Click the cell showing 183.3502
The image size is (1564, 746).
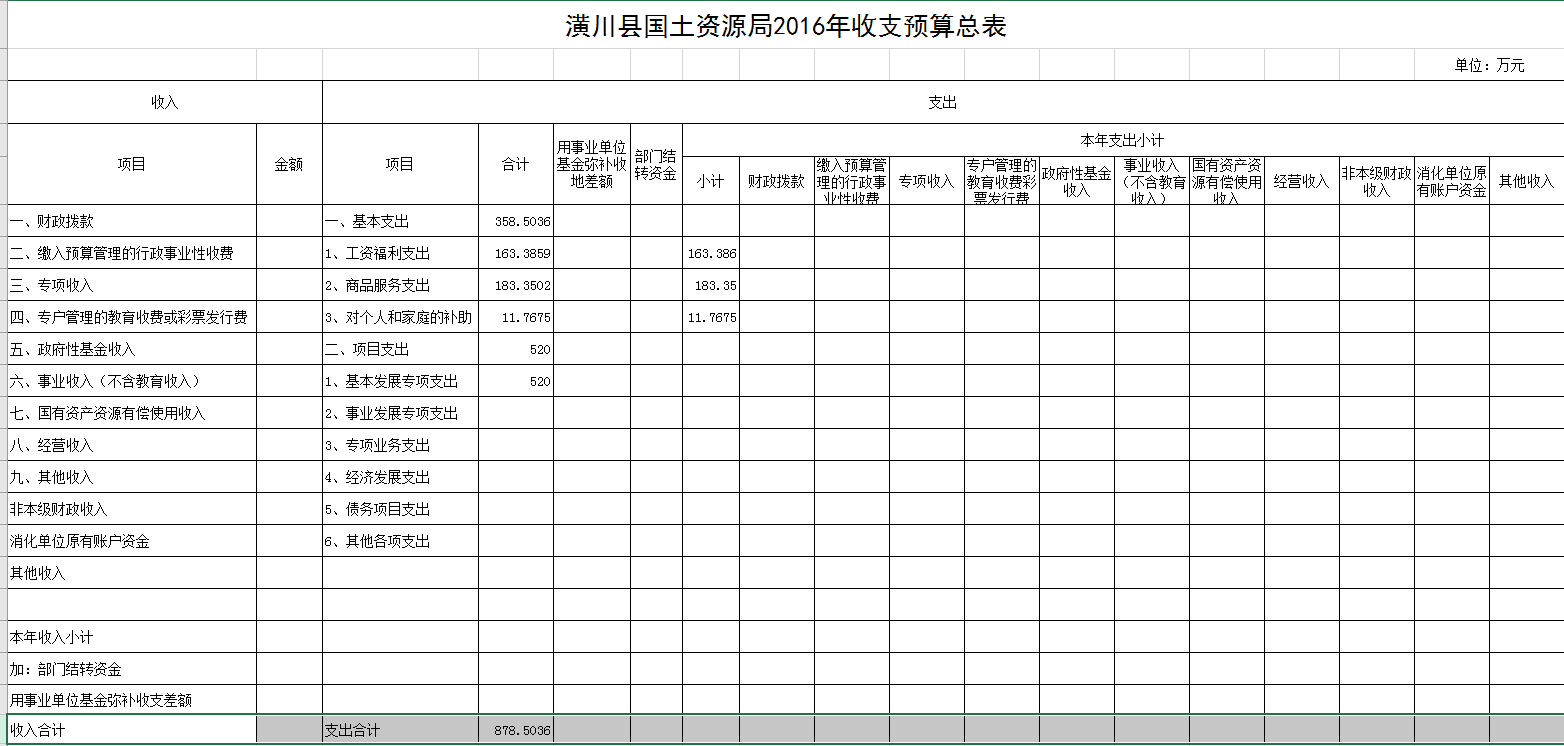[516, 285]
